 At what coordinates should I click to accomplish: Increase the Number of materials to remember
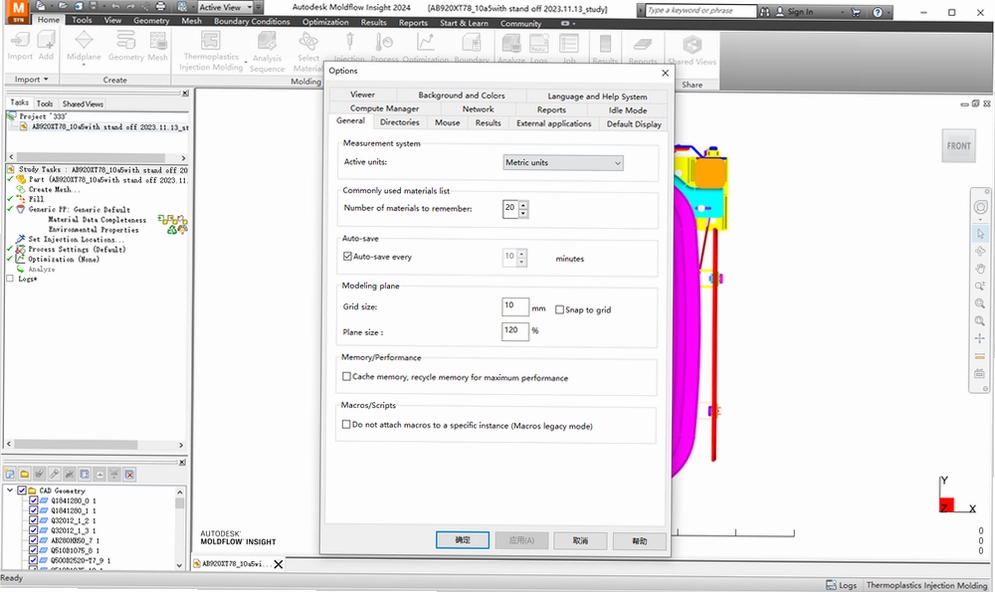(x=523, y=204)
